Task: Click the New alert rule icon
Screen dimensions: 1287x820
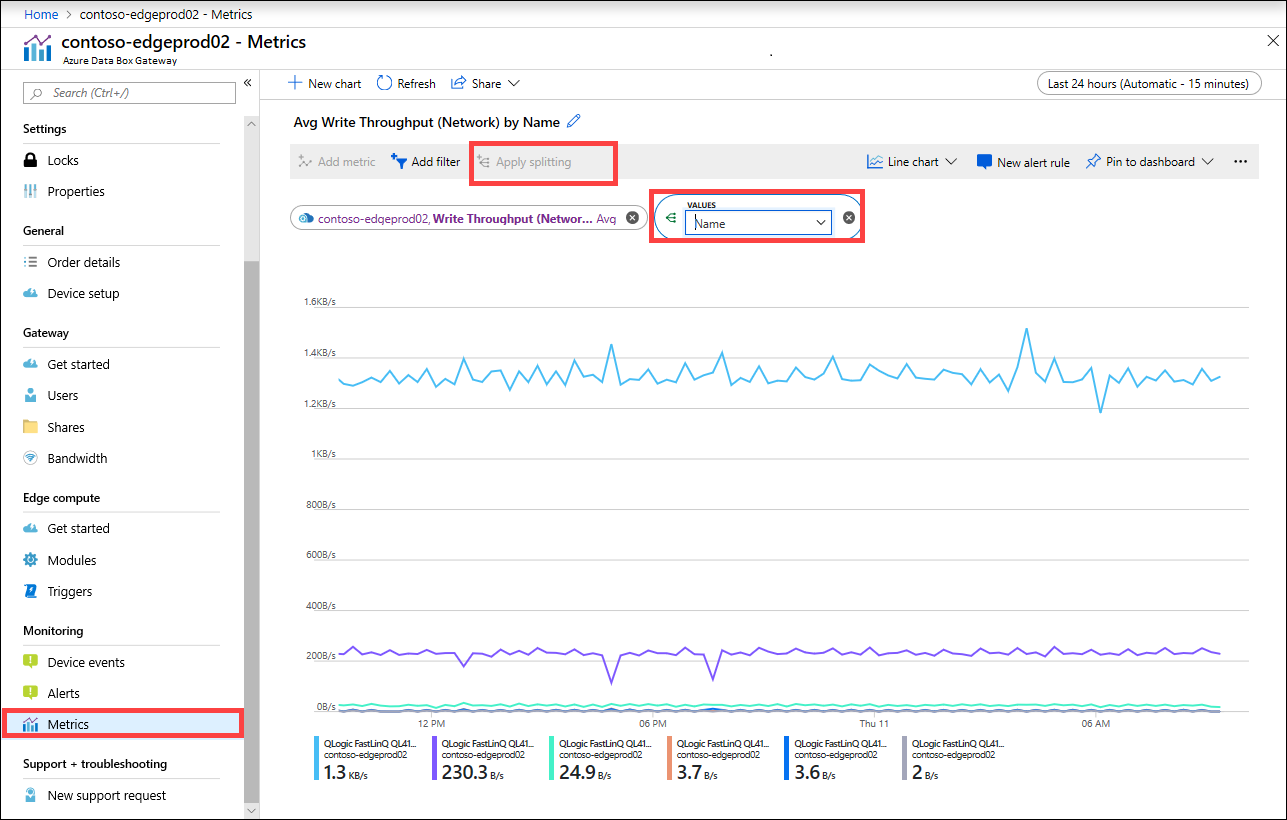Action: tap(984, 162)
